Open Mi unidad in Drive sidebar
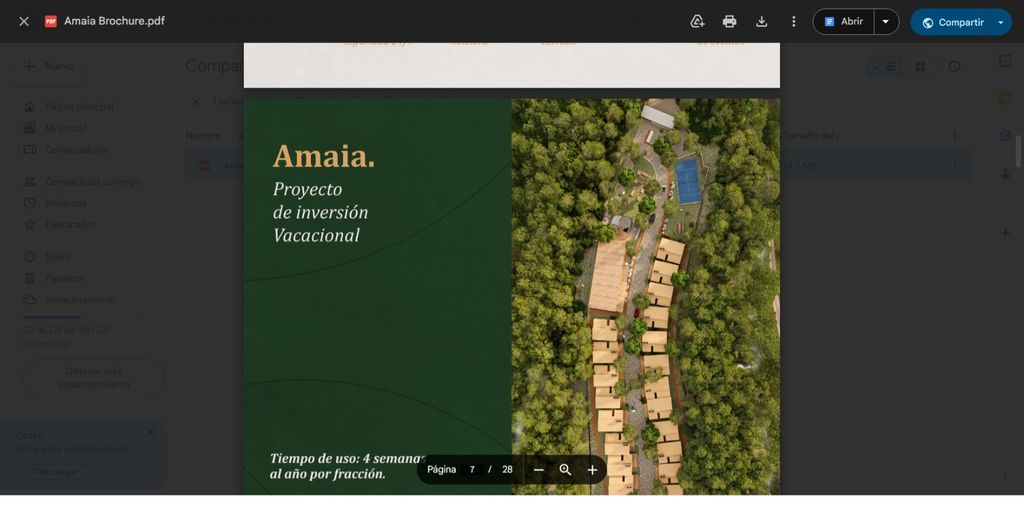1024x511 pixels. click(65, 128)
